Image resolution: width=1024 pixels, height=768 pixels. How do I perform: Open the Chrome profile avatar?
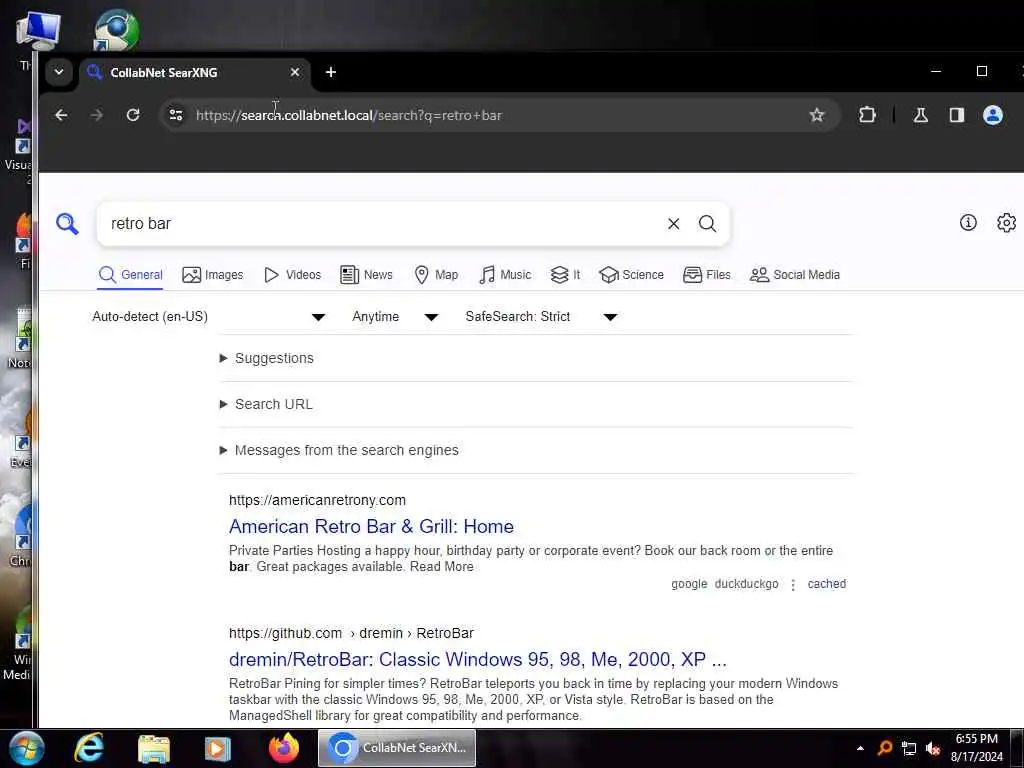[x=993, y=115]
